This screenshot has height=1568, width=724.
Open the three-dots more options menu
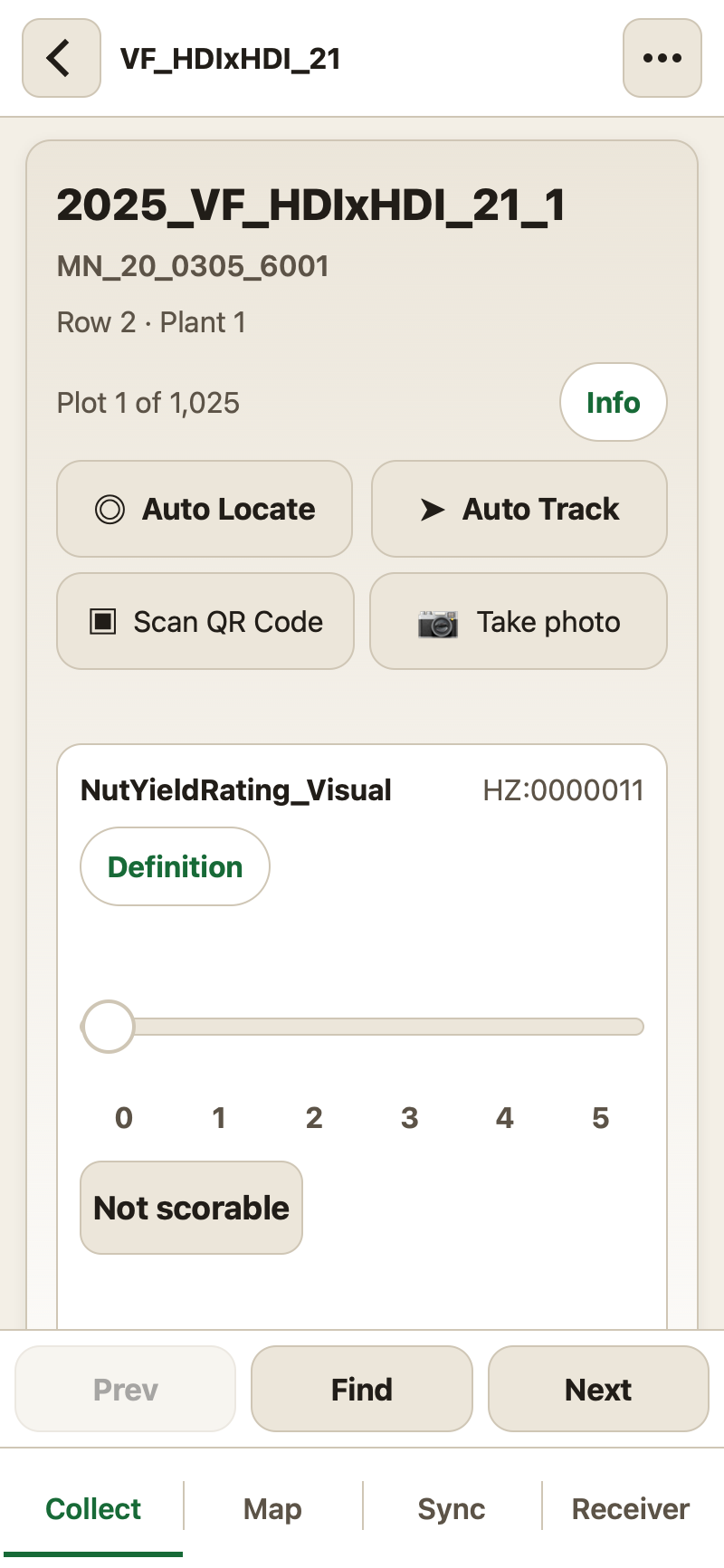click(662, 58)
